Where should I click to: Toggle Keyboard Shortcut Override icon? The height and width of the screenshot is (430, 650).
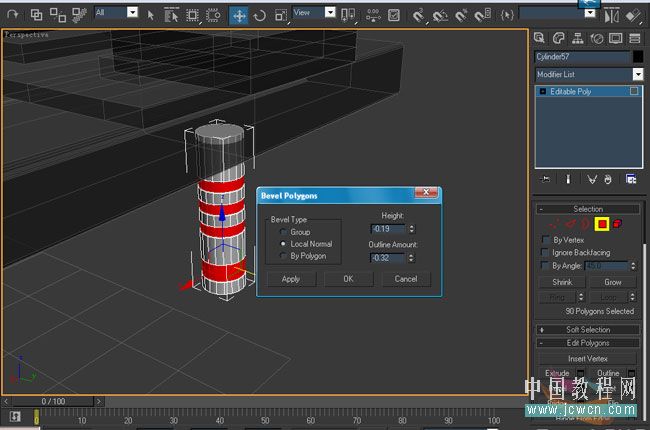(393, 15)
